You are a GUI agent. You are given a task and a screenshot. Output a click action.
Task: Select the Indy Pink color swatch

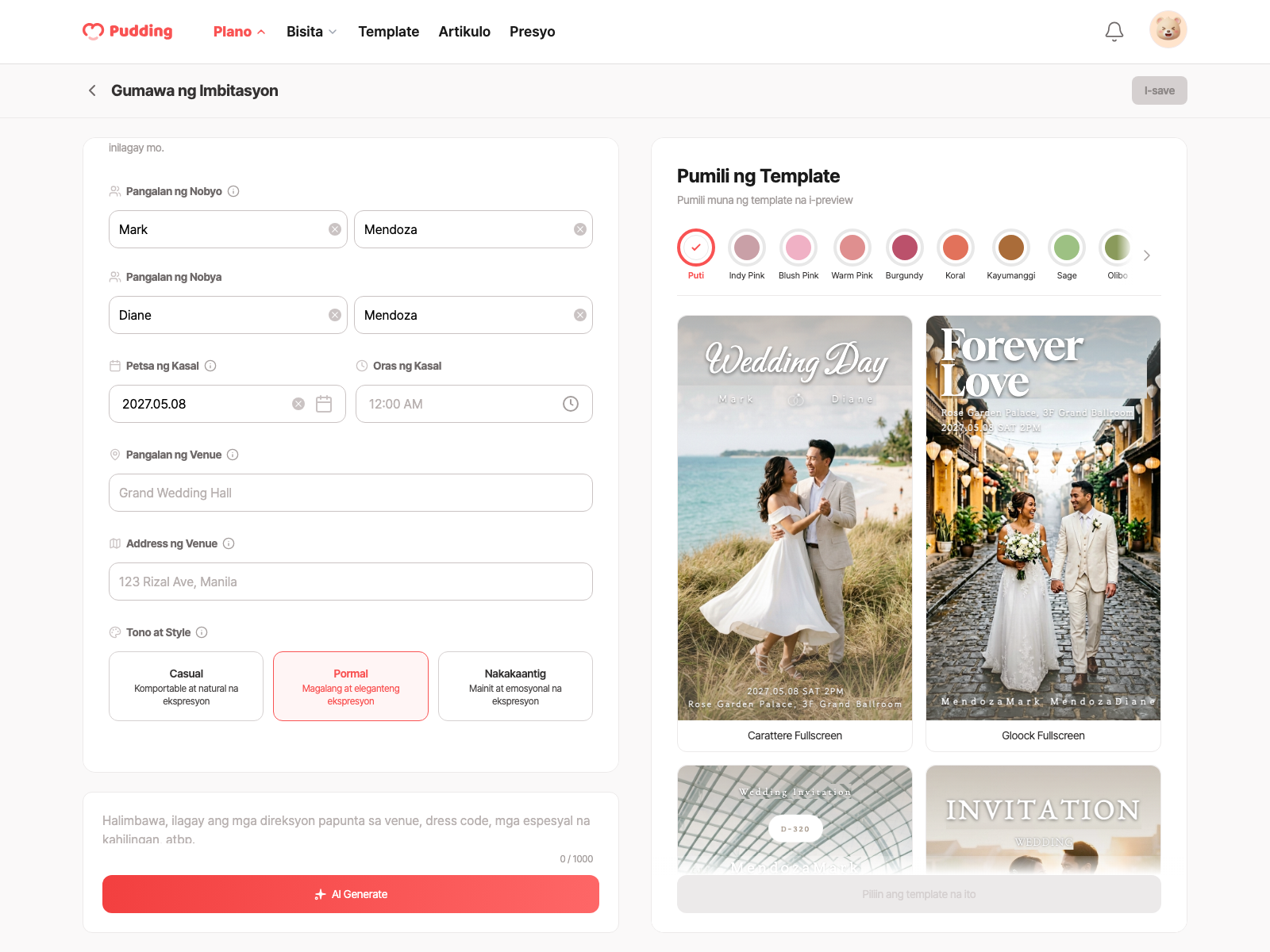747,248
